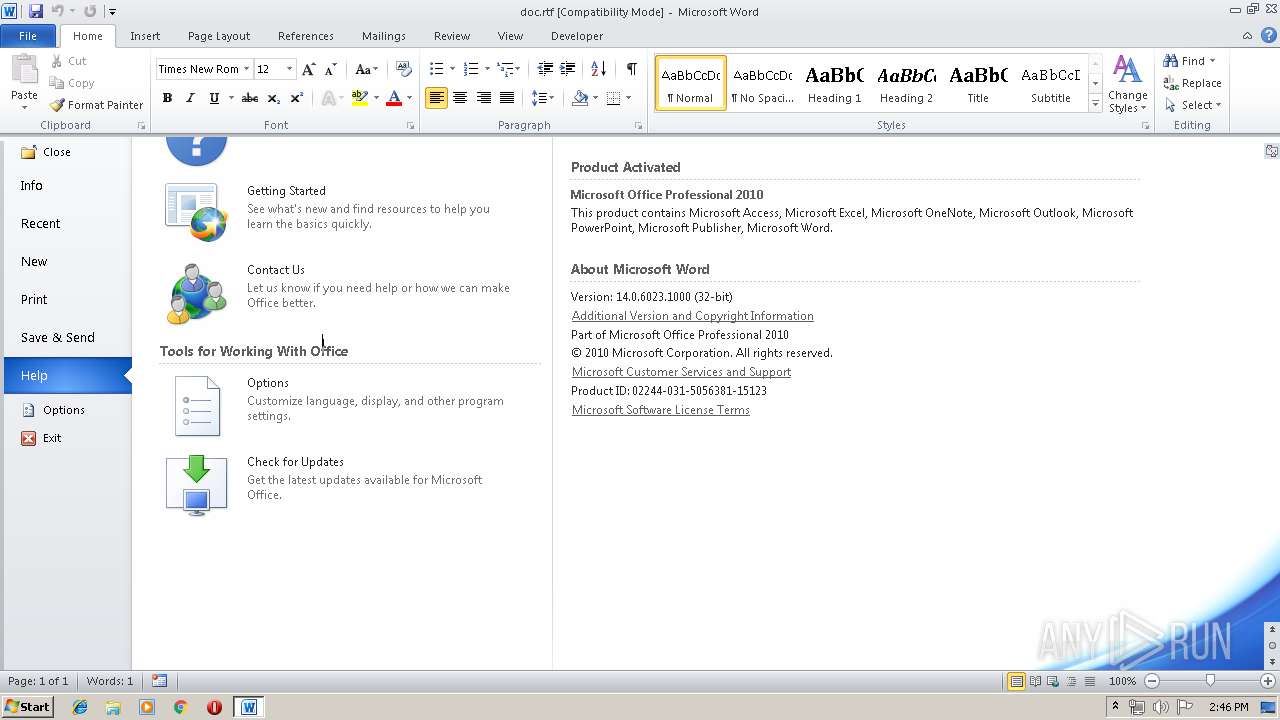Viewport: 1280px width, 720px height.
Task: Open Change Case dropdown
Action: [x=366, y=69]
